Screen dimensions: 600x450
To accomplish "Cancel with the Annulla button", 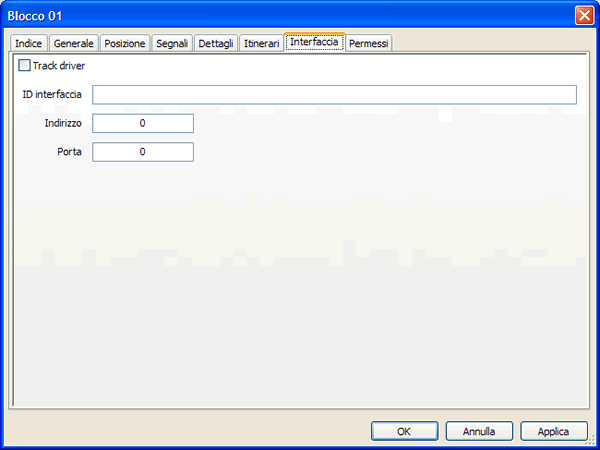I will [x=479, y=431].
